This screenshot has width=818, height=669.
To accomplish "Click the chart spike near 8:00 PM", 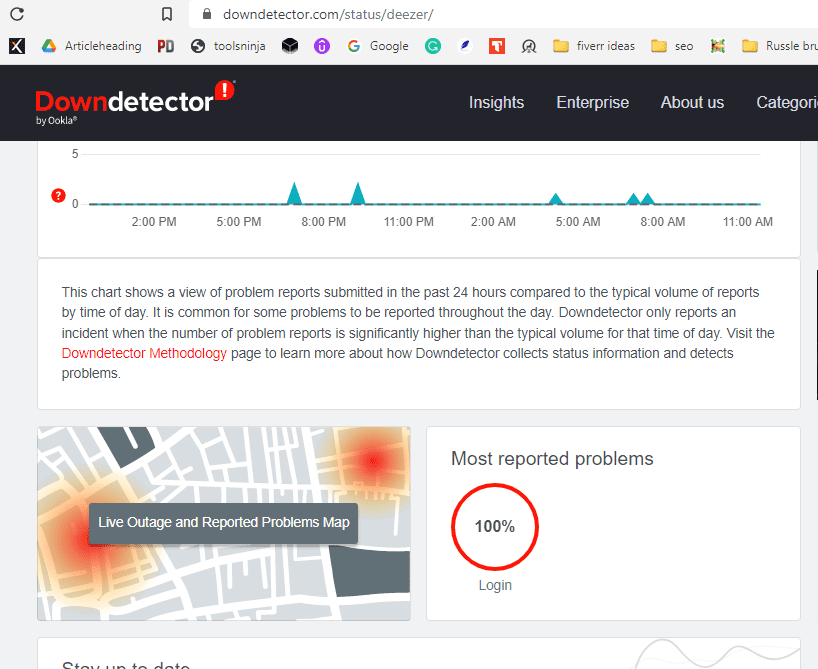I will coord(295,194).
